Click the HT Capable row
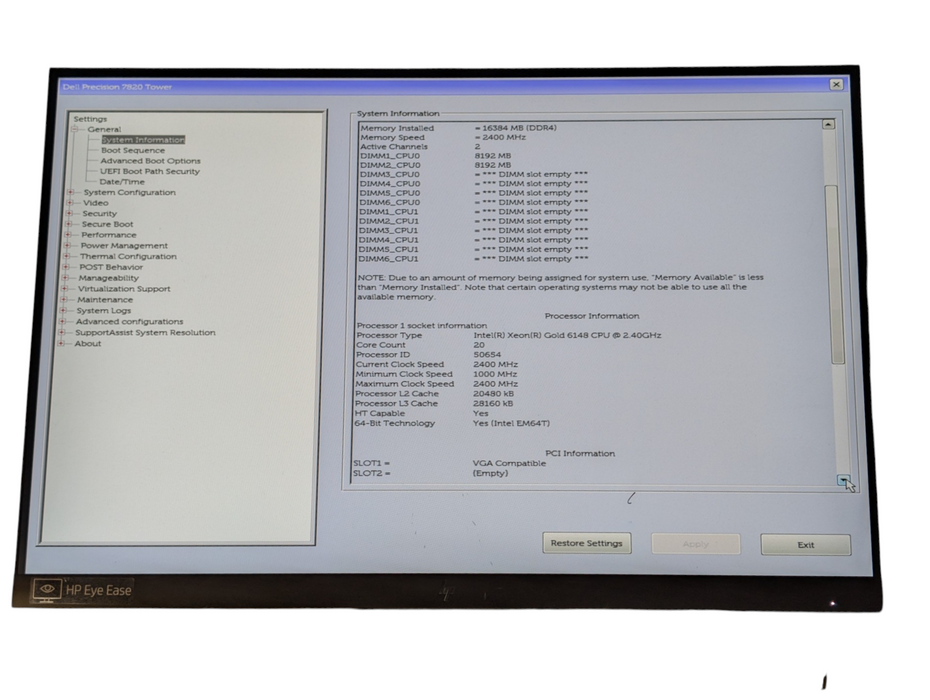This screenshot has width=930, height=700. tap(422, 413)
